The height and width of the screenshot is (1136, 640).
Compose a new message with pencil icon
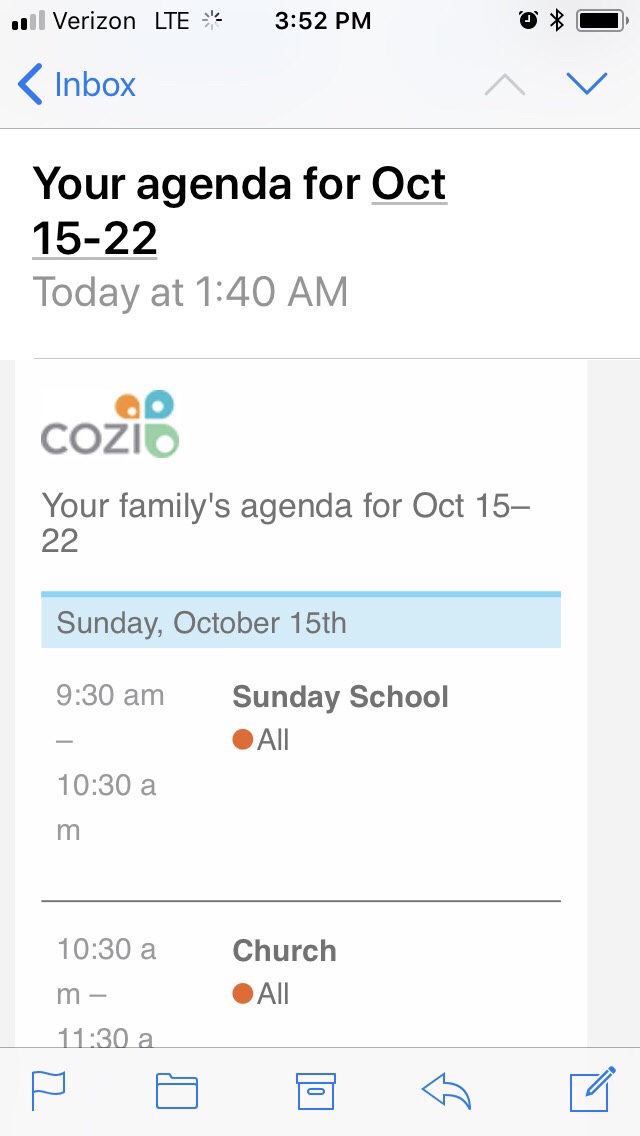click(x=591, y=1091)
